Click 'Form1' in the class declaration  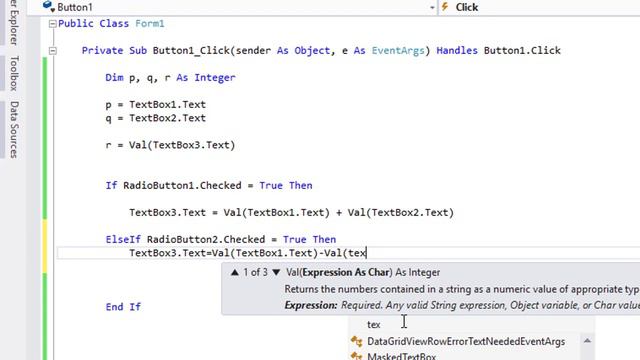click(x=150, y=24)
